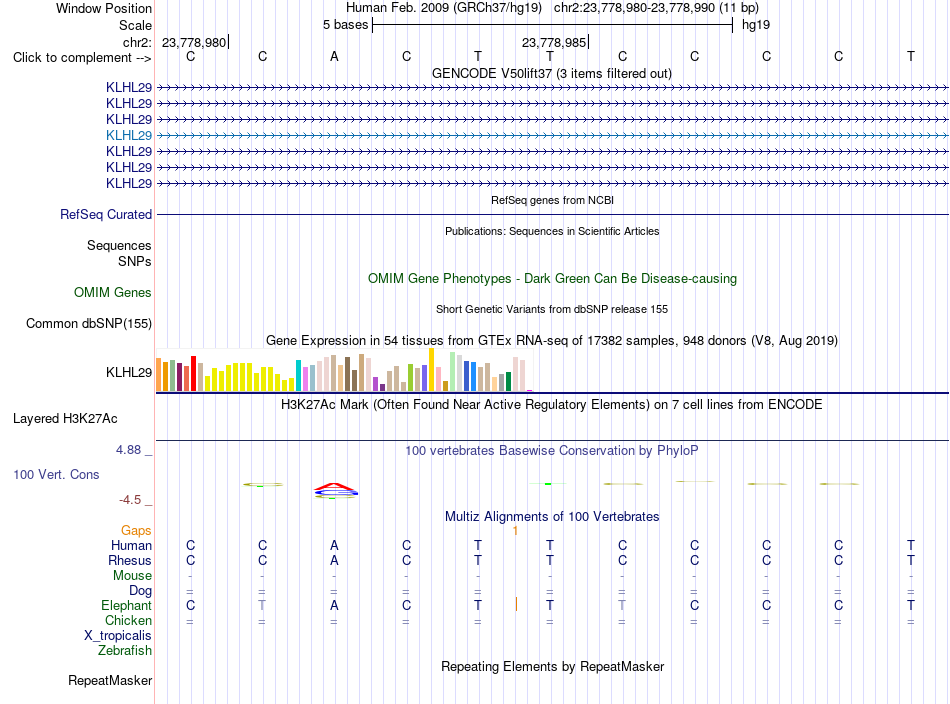
Task: Click the GENCODE V50lift37 track title
Action: pos(552,73)
